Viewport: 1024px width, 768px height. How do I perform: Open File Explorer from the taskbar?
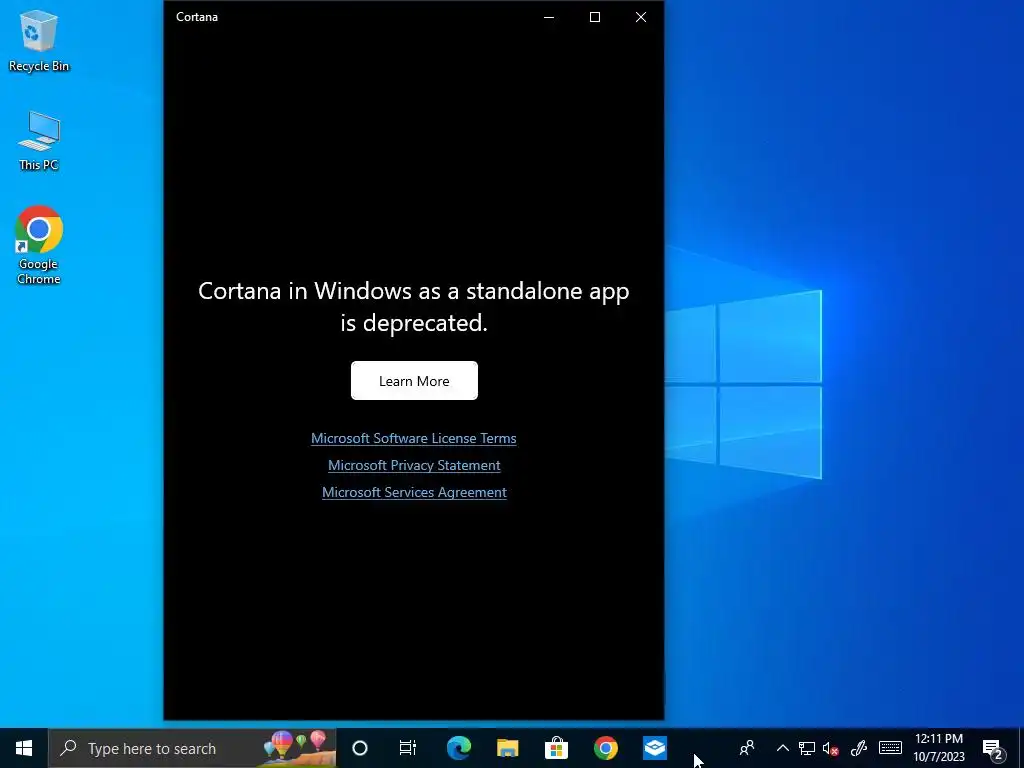[x=507, y=748]
